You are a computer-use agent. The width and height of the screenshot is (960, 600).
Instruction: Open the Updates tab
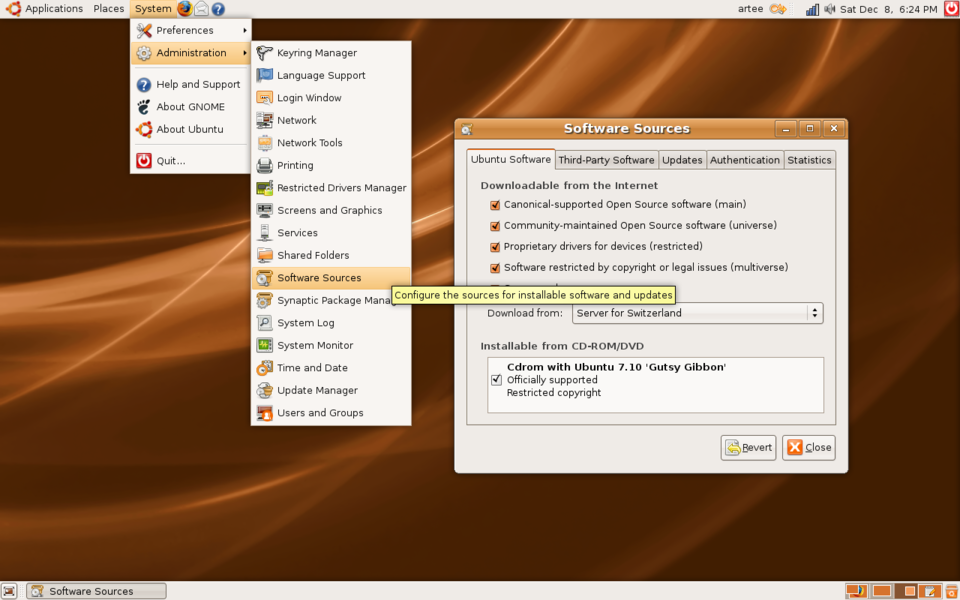point(682,160)
